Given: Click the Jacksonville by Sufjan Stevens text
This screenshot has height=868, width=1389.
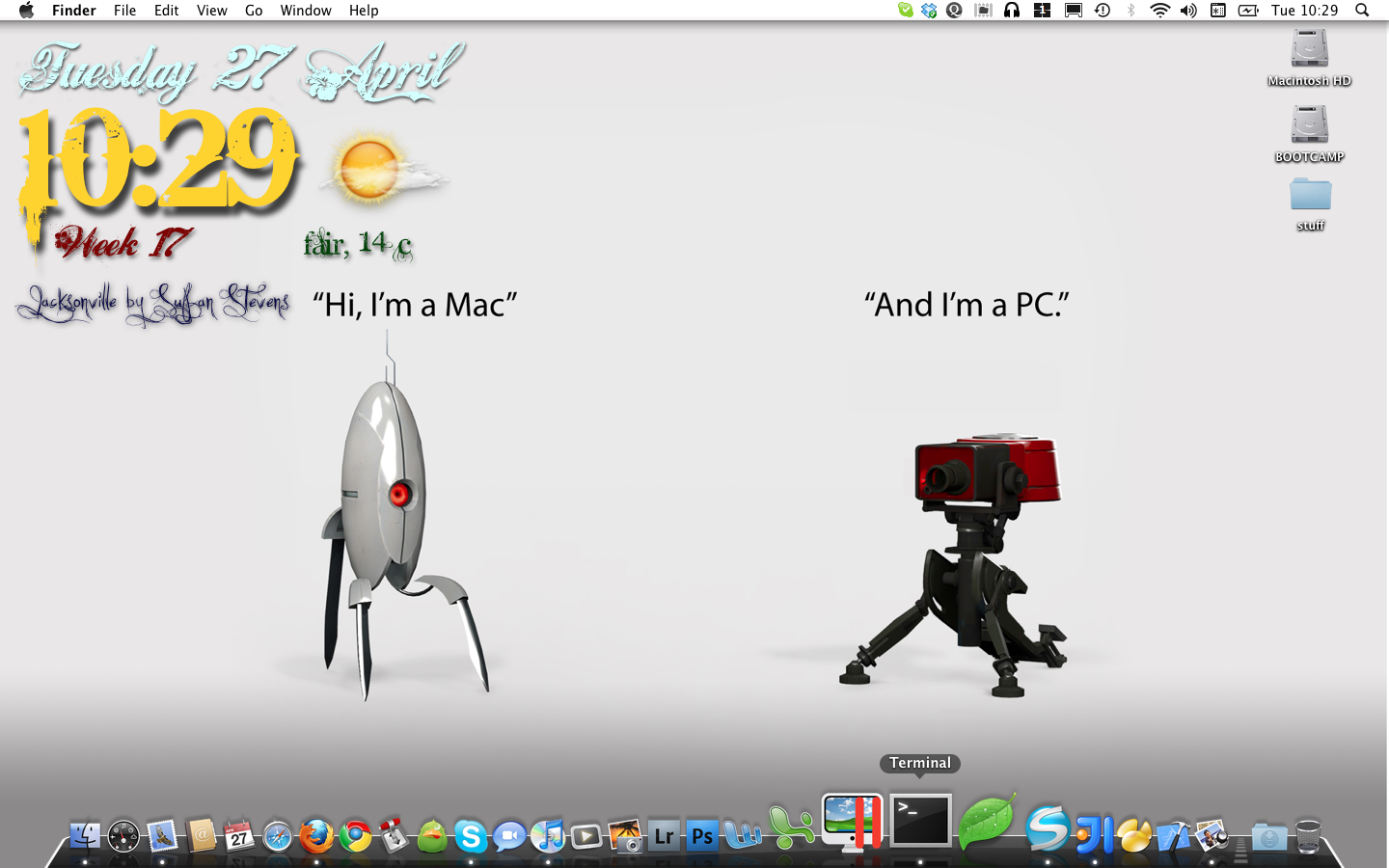Looking at the screenshot, I should pos(152,304).
